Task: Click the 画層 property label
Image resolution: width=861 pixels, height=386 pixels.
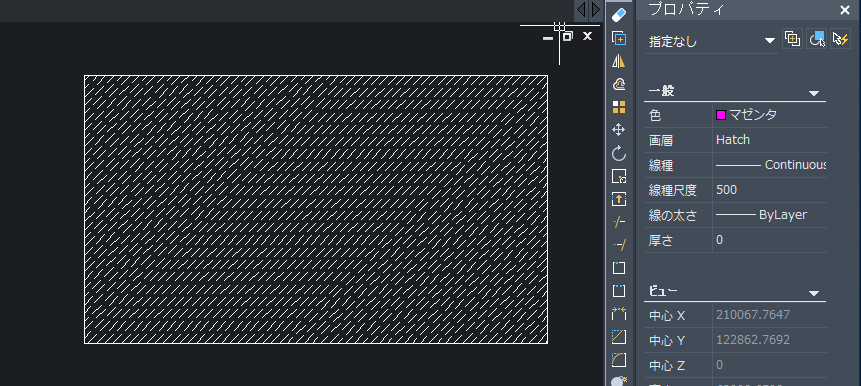Action: pyautogui.click(x=661, y=141)
